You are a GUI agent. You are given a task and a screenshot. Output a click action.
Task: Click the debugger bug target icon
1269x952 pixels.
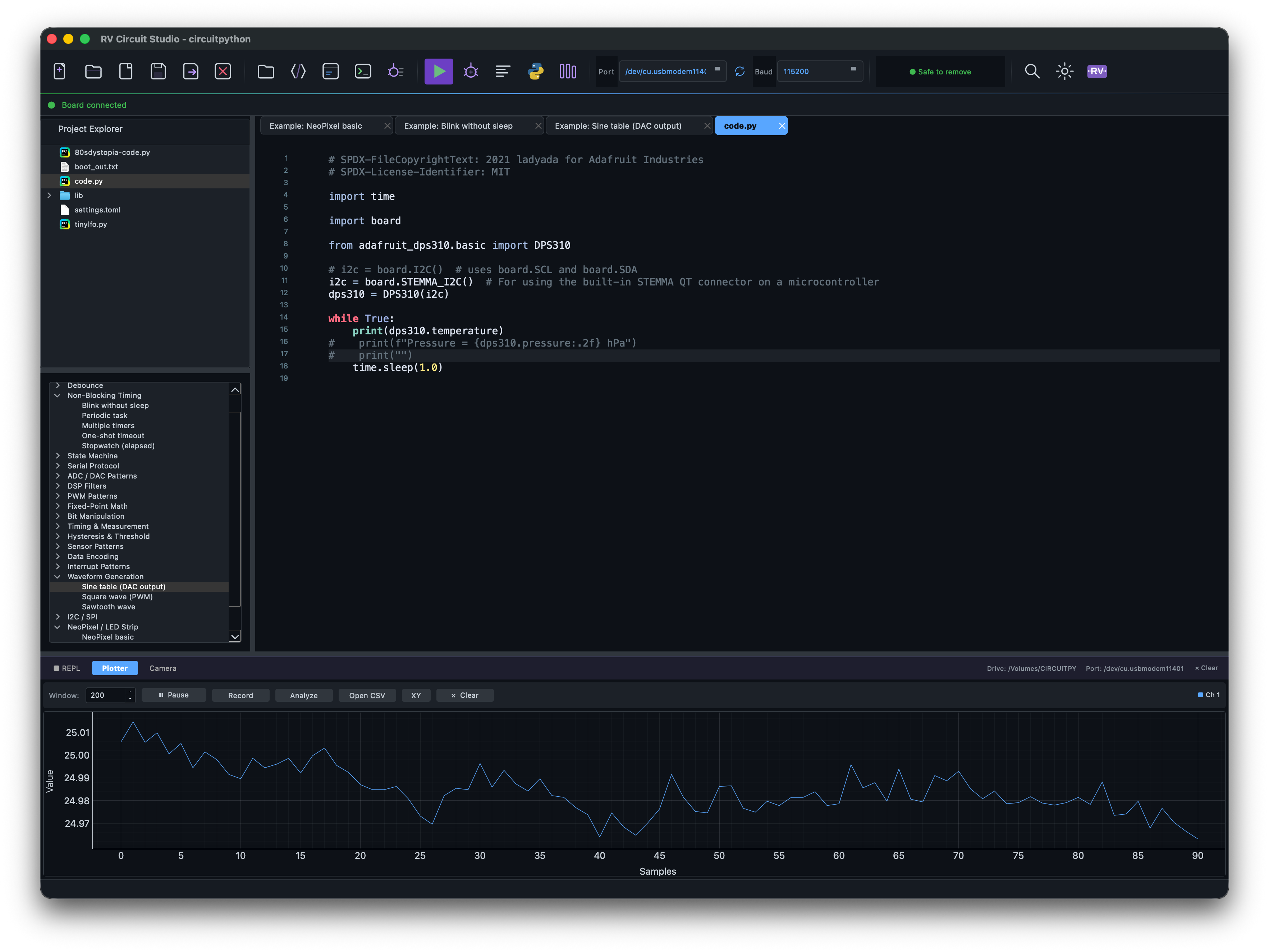click(471, 72)
